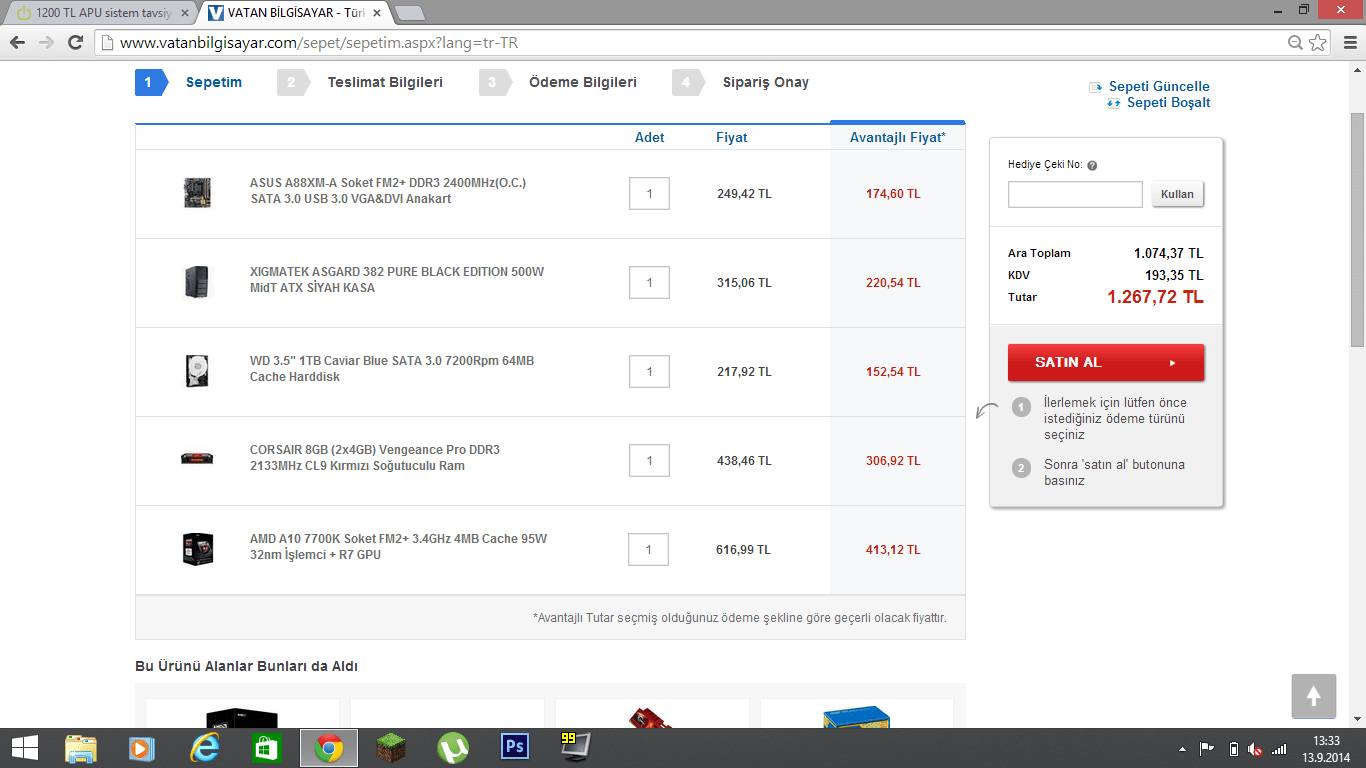This screenshot has height=768, width=1366.
Task: Open the Fraps 99 monitor taskbar icon
Action: pyautogui.click(x=575, y=746)
